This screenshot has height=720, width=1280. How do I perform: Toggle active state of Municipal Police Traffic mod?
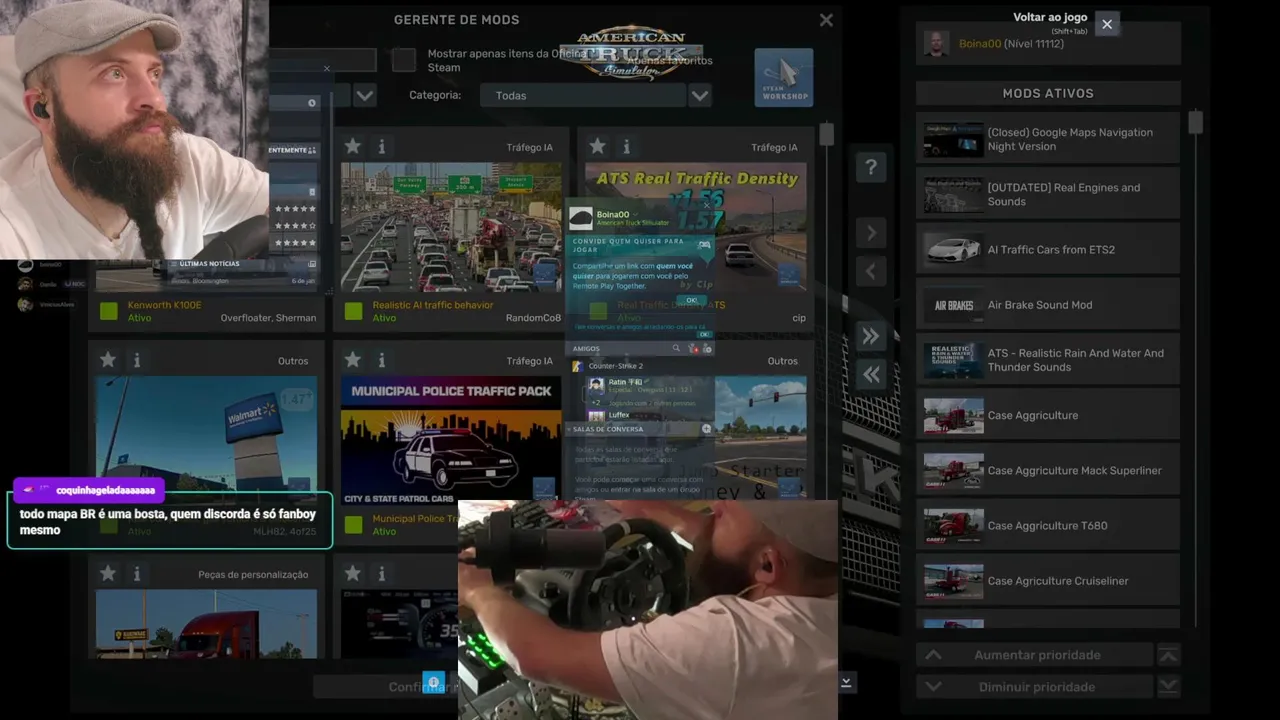353,524
